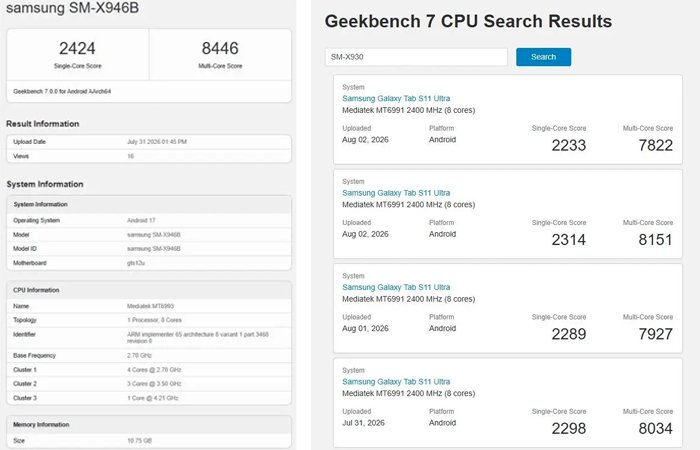Click Android platform value in the 8151 result
The width and height of the screenshot is (700, 450).
click(442, 234)
